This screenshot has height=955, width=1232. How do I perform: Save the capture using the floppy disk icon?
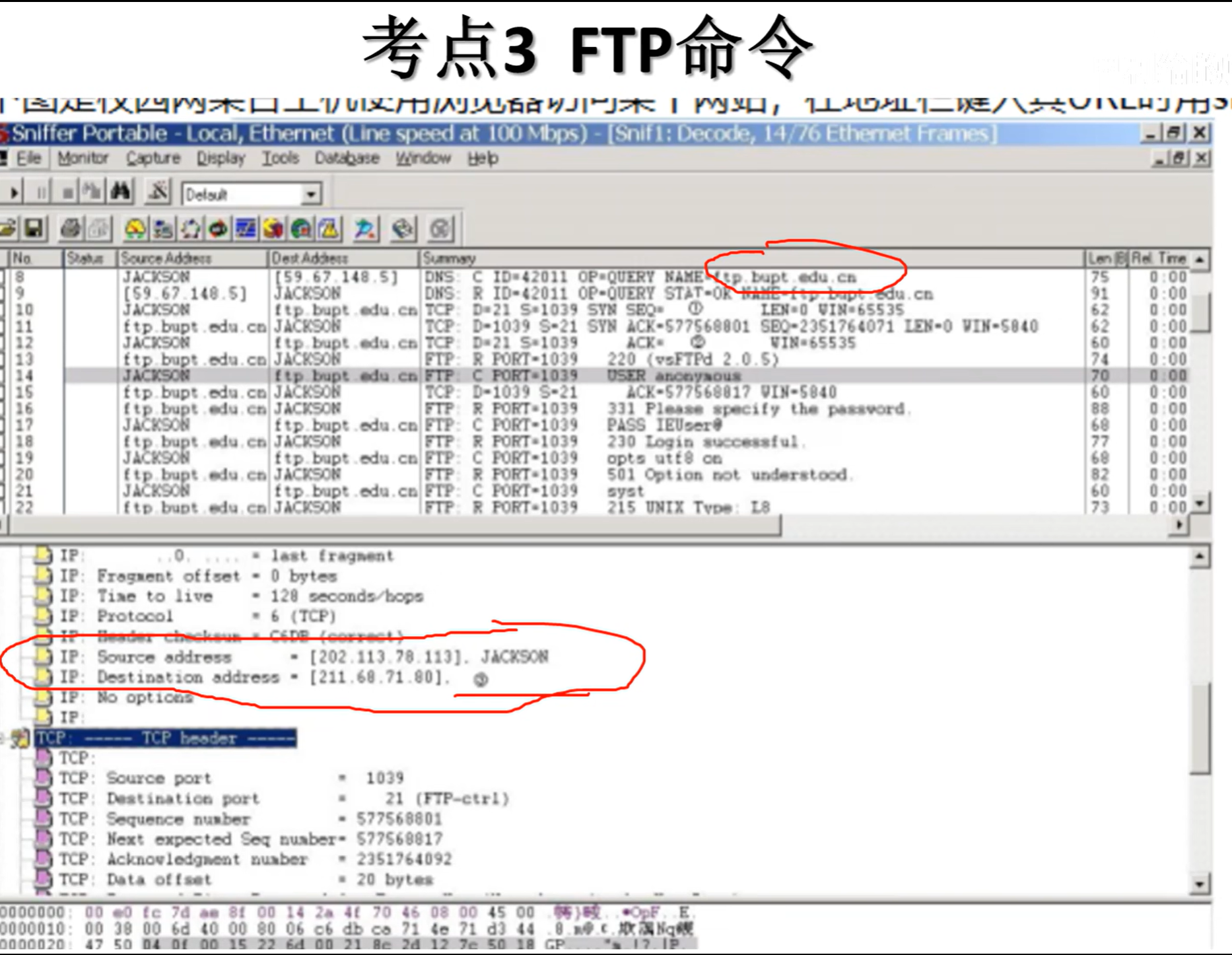pos(34,229)
